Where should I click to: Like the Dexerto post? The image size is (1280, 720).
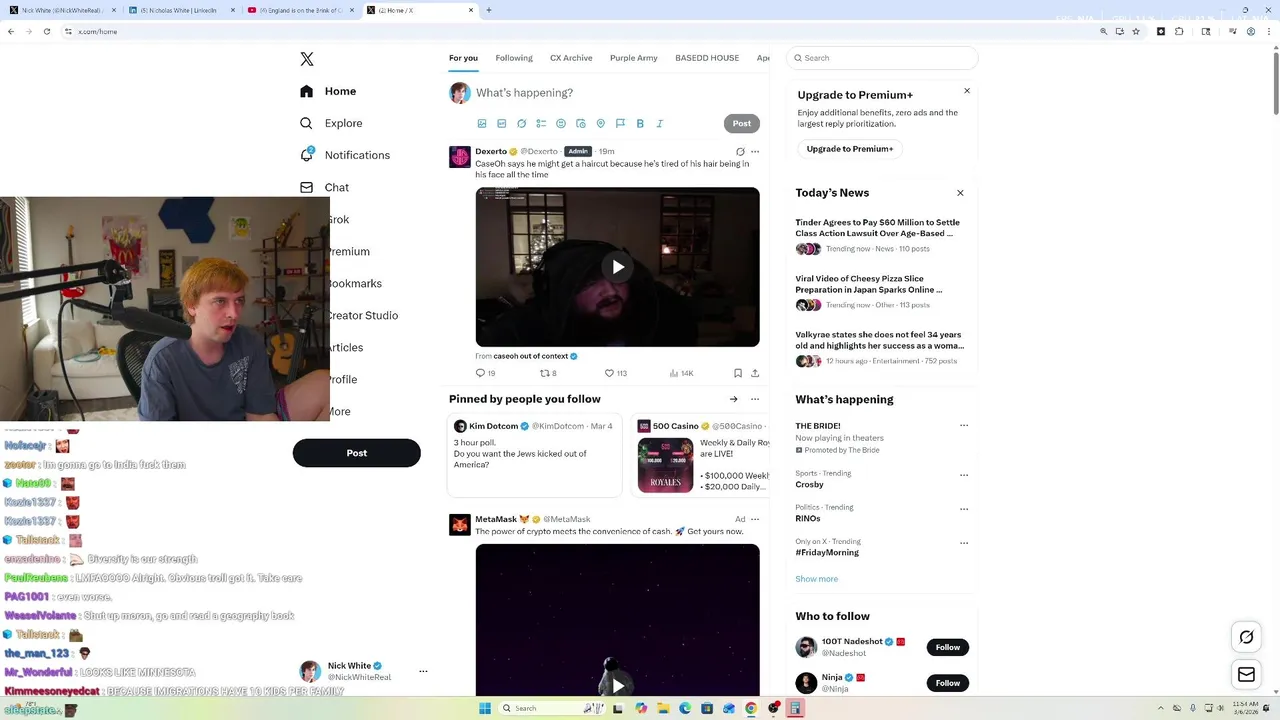click(615, 373)
